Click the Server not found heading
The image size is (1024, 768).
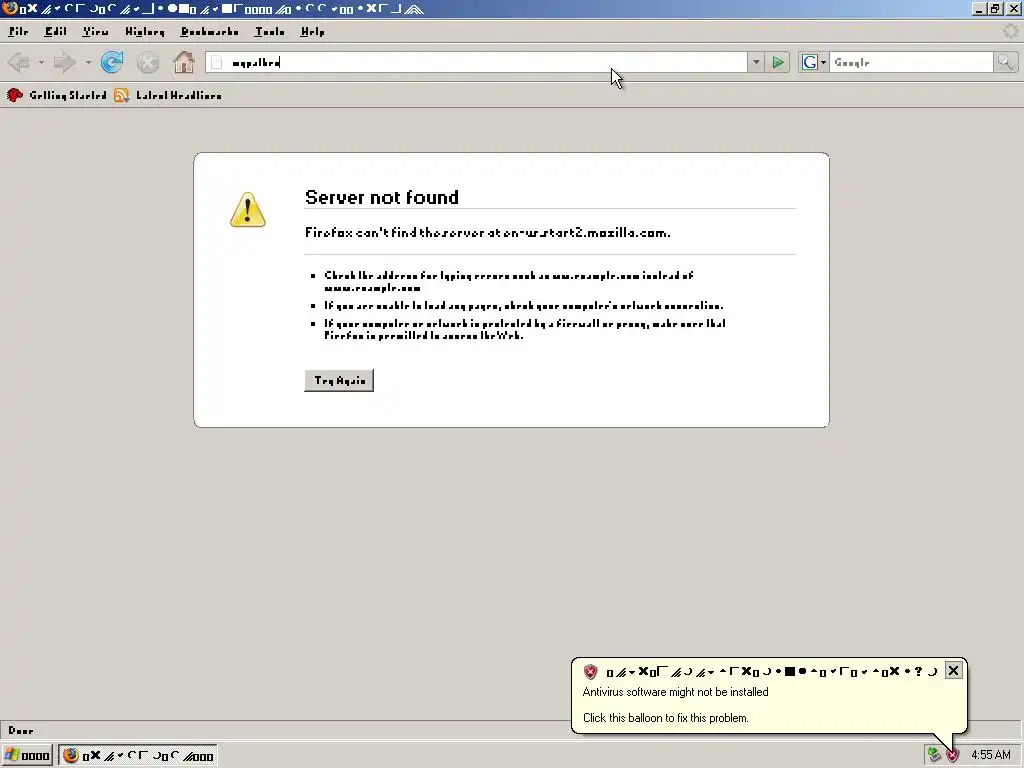[381, 197]
